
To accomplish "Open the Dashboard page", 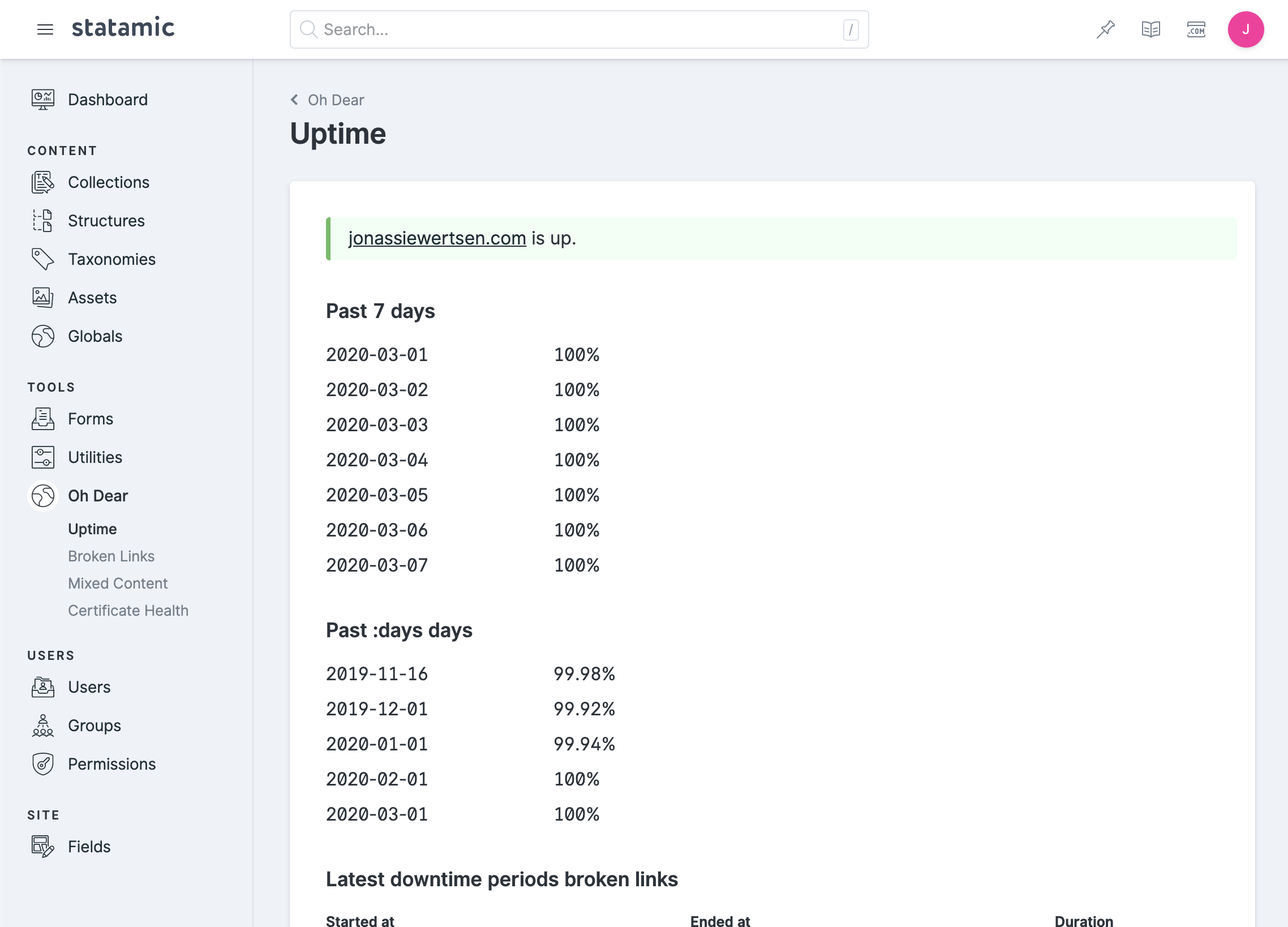I will tap(108, 100).
